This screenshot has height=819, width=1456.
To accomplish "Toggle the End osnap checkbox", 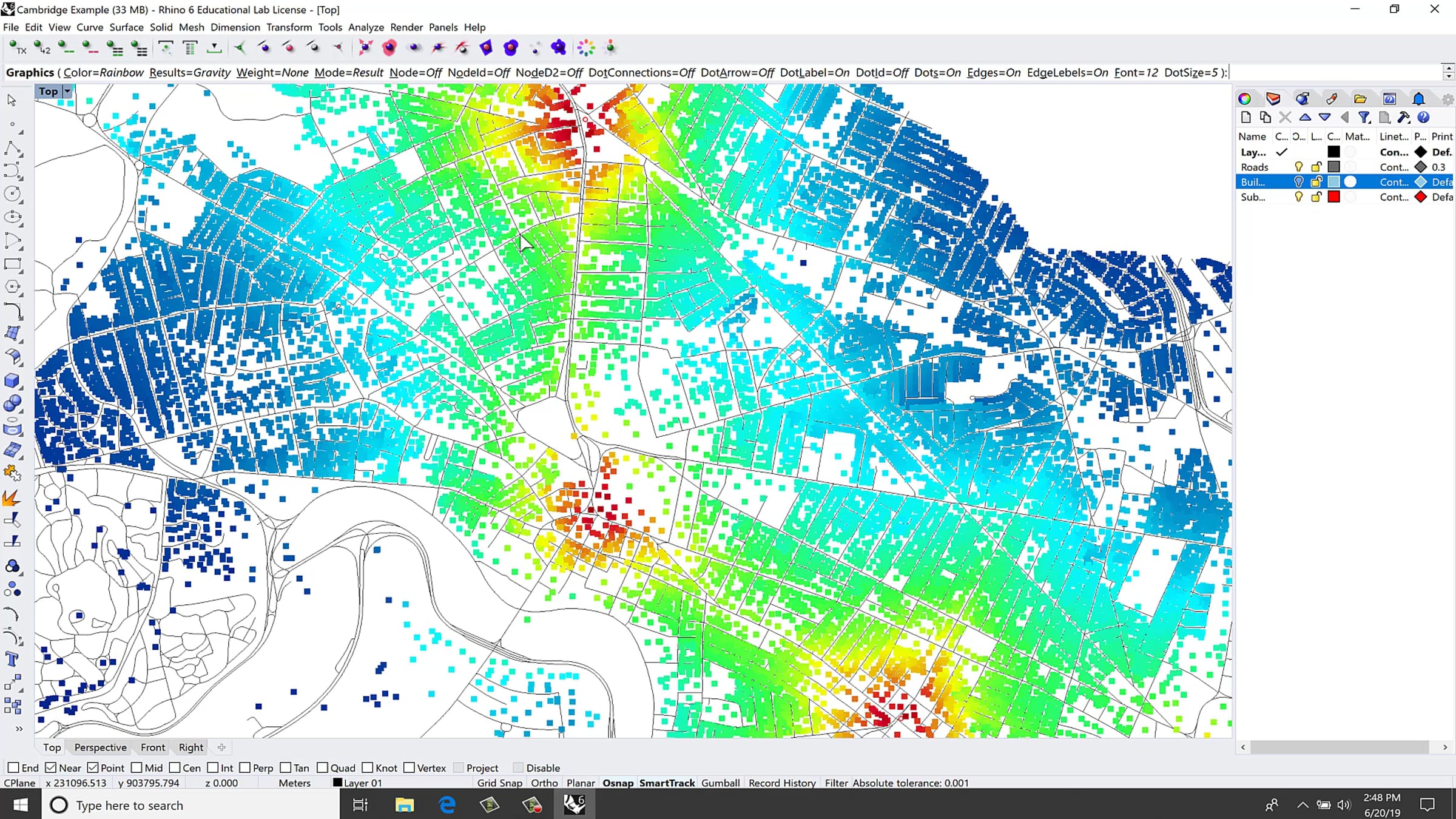I will coord(13,767).
